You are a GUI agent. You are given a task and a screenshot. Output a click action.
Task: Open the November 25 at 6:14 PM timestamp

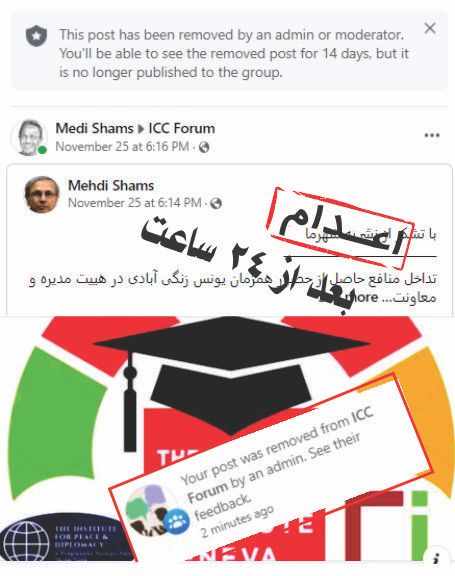(x=134, y=203)
